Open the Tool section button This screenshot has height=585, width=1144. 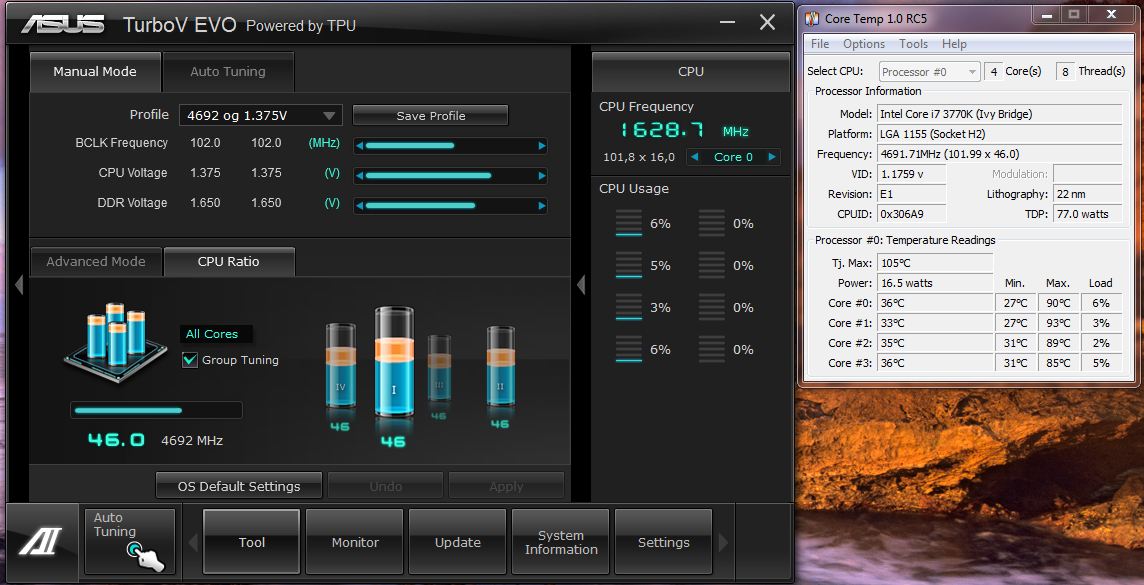pos(252,542)
